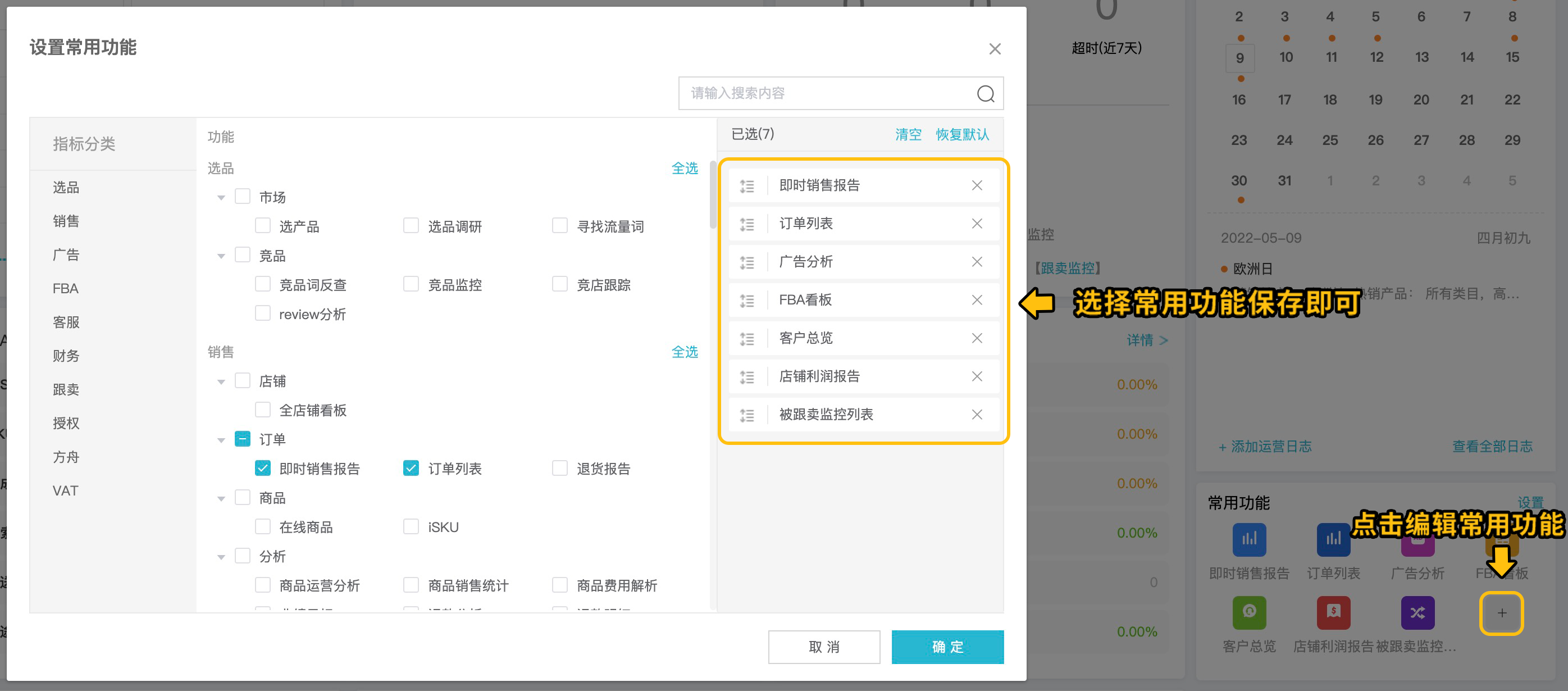The height and width of the screenshot is (691, 1568).
Task: Check the iSKU checkbox
Action: tap(411, 526)
